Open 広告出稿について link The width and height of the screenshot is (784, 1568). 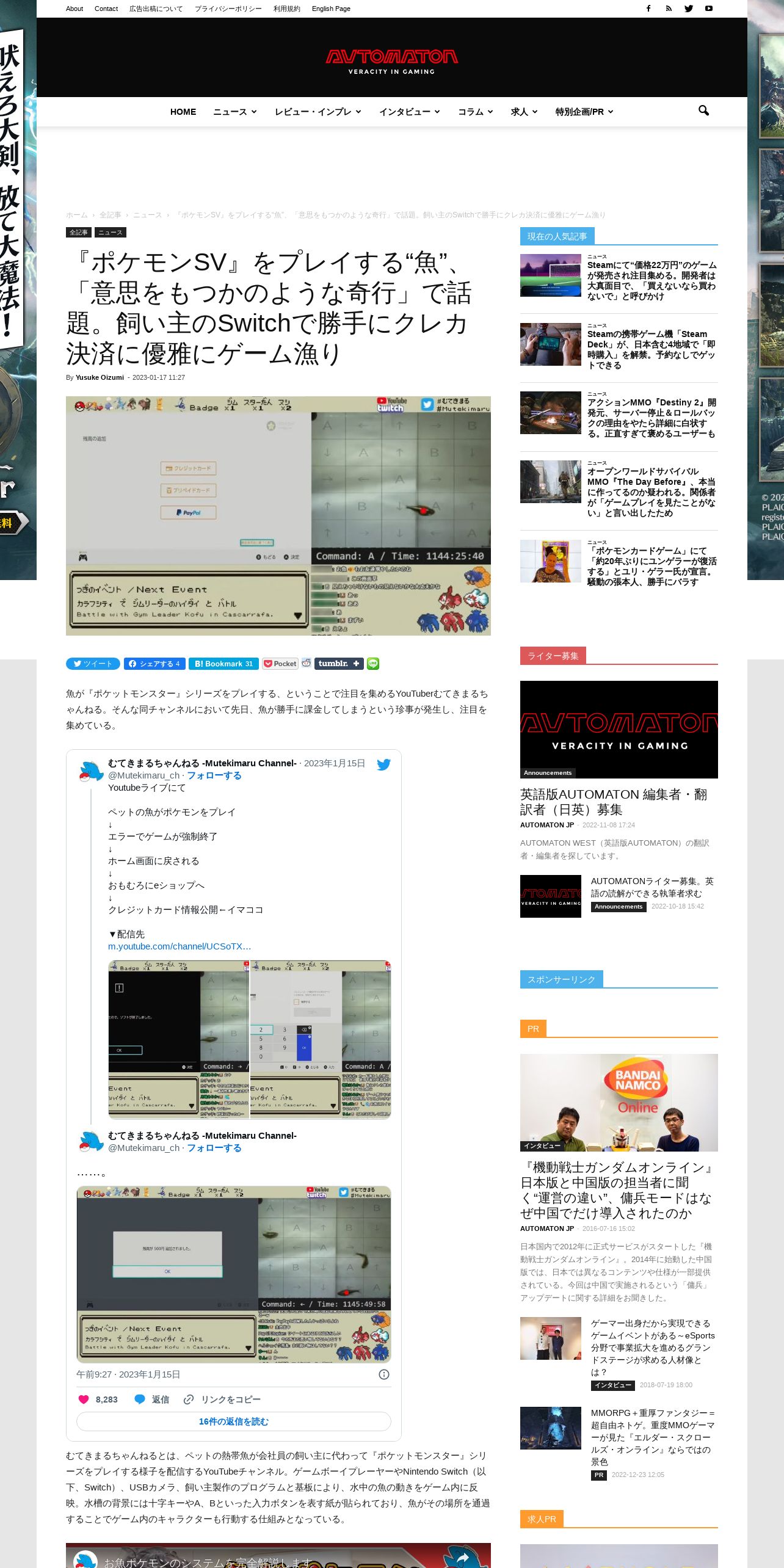pyautogui.click(x=156, y=9)
